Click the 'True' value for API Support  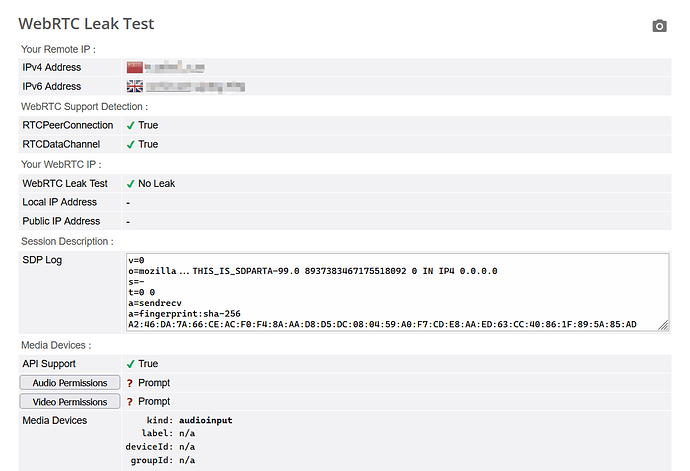coord(148,364)
